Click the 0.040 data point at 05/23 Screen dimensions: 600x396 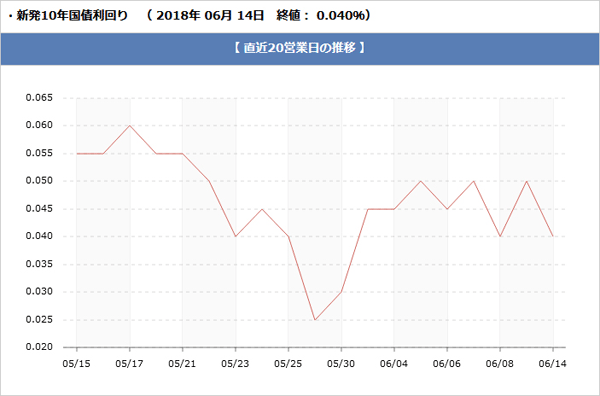(x=235, y=236)
